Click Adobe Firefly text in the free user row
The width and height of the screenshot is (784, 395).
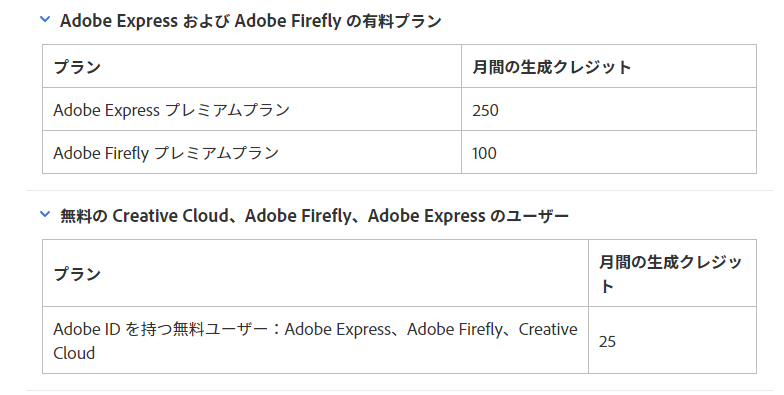[454, 330]
